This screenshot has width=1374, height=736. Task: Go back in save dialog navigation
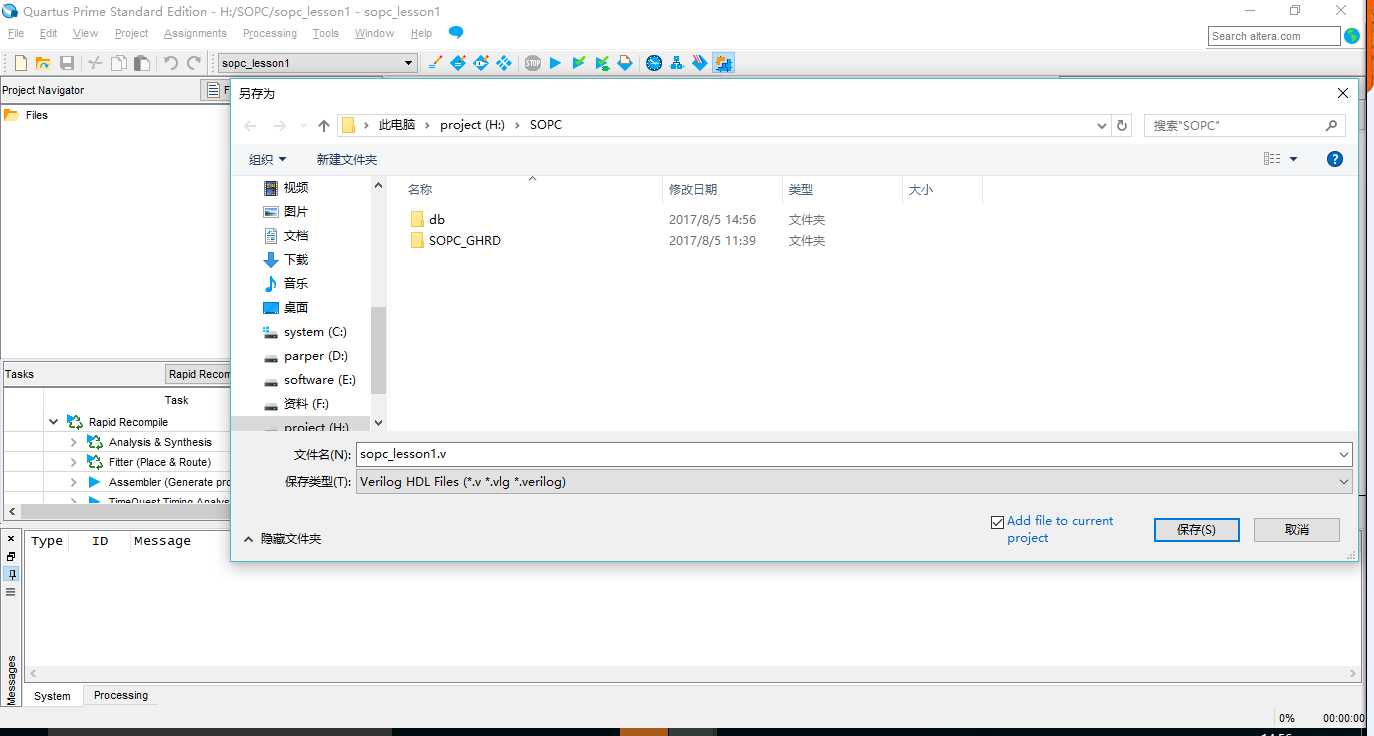[250, 126]
